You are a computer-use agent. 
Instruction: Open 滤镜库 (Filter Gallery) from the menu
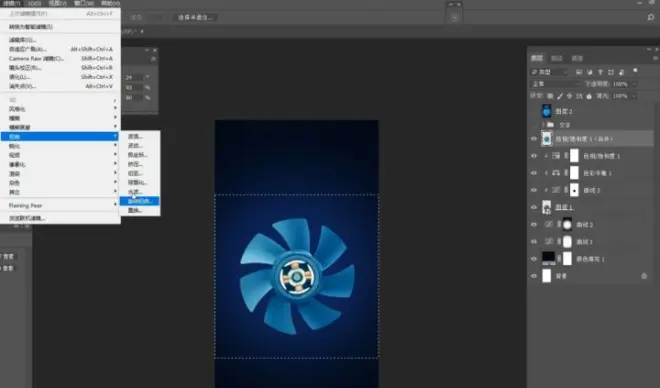tap(61, 40)
